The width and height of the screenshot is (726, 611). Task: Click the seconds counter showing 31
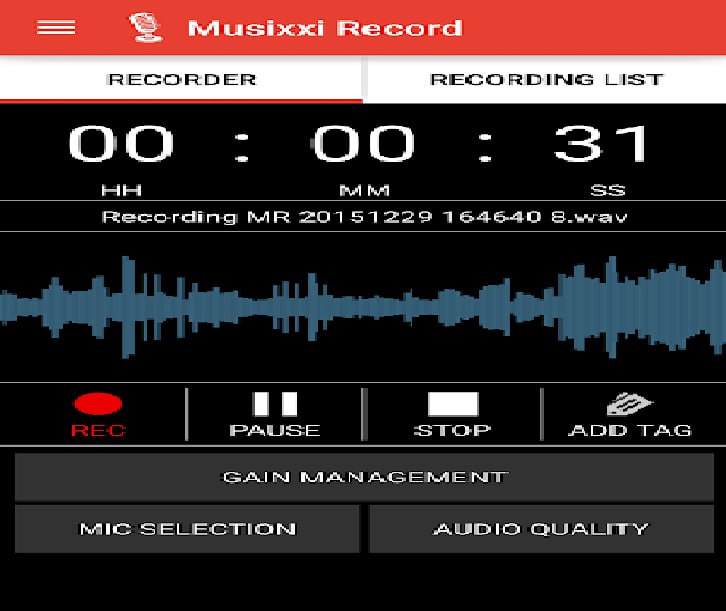coord(601,143)
